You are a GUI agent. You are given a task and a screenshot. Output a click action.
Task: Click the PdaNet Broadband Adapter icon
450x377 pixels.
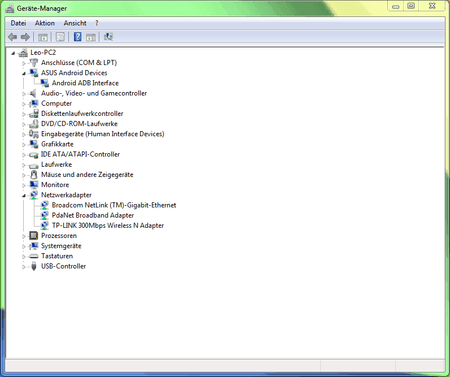tap(44, 215)
